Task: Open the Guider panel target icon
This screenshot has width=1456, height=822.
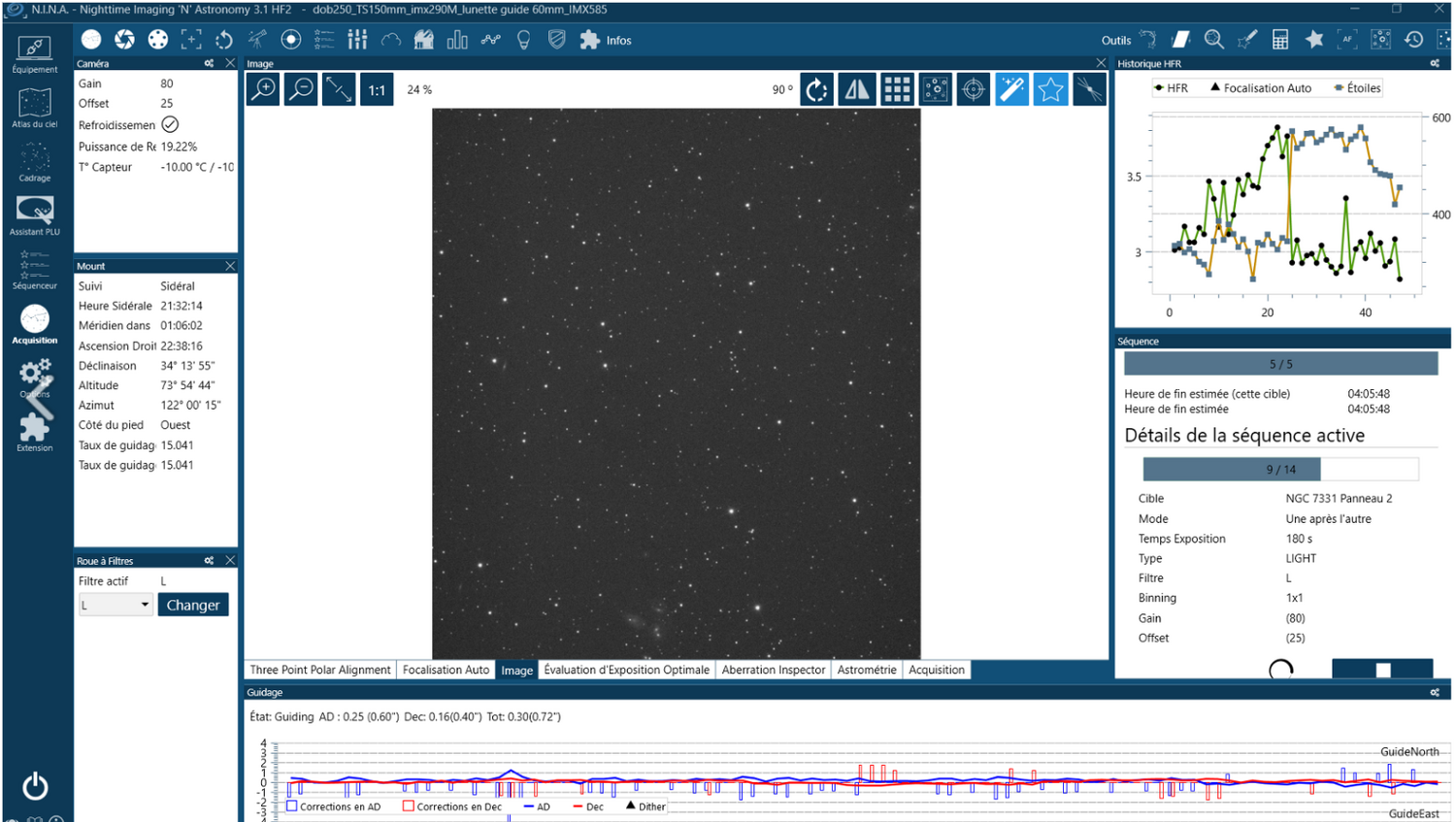Action: point(290,40)
